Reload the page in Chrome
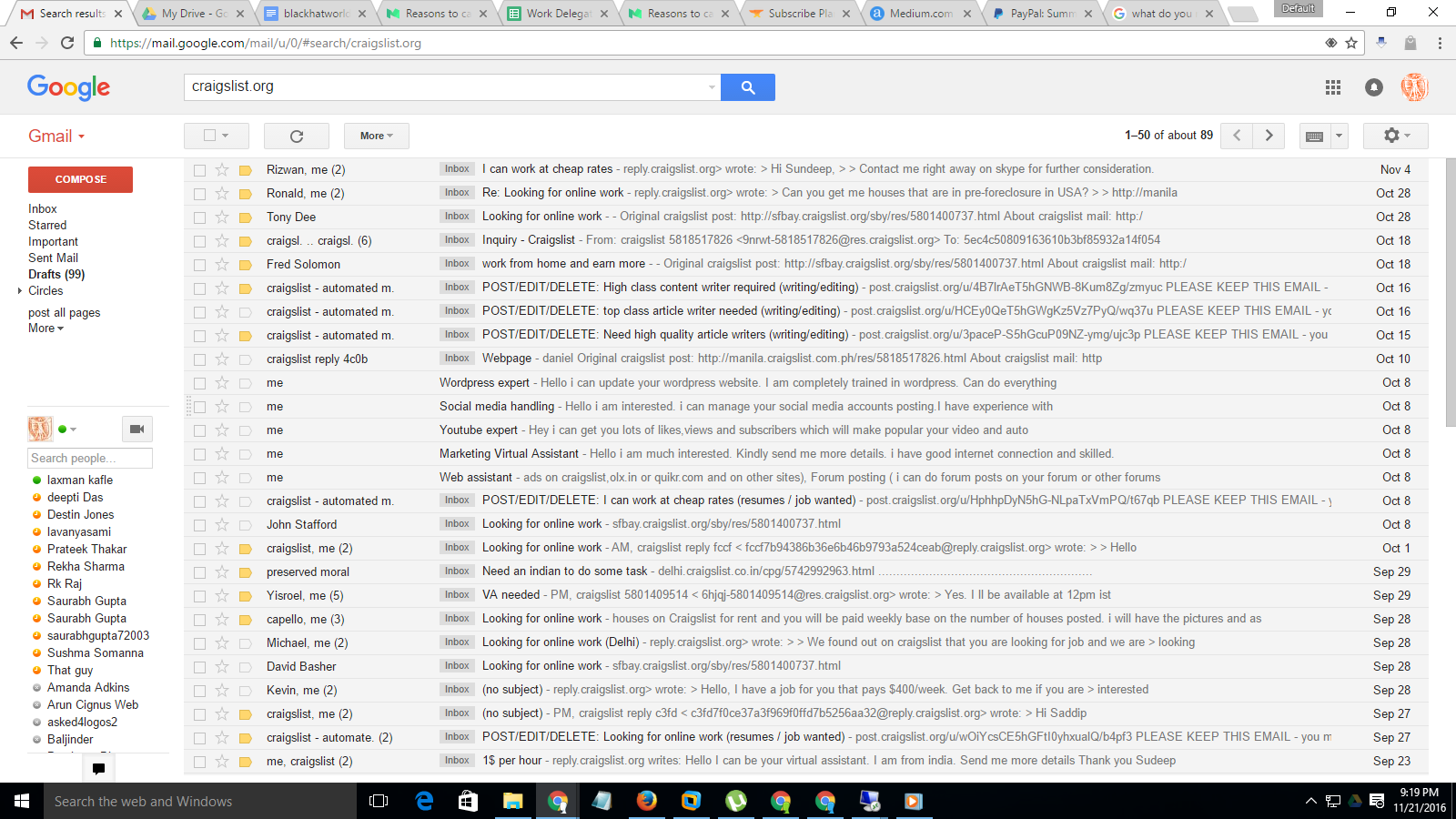This screenshot has height=819, width=1456. pos(67,43)
